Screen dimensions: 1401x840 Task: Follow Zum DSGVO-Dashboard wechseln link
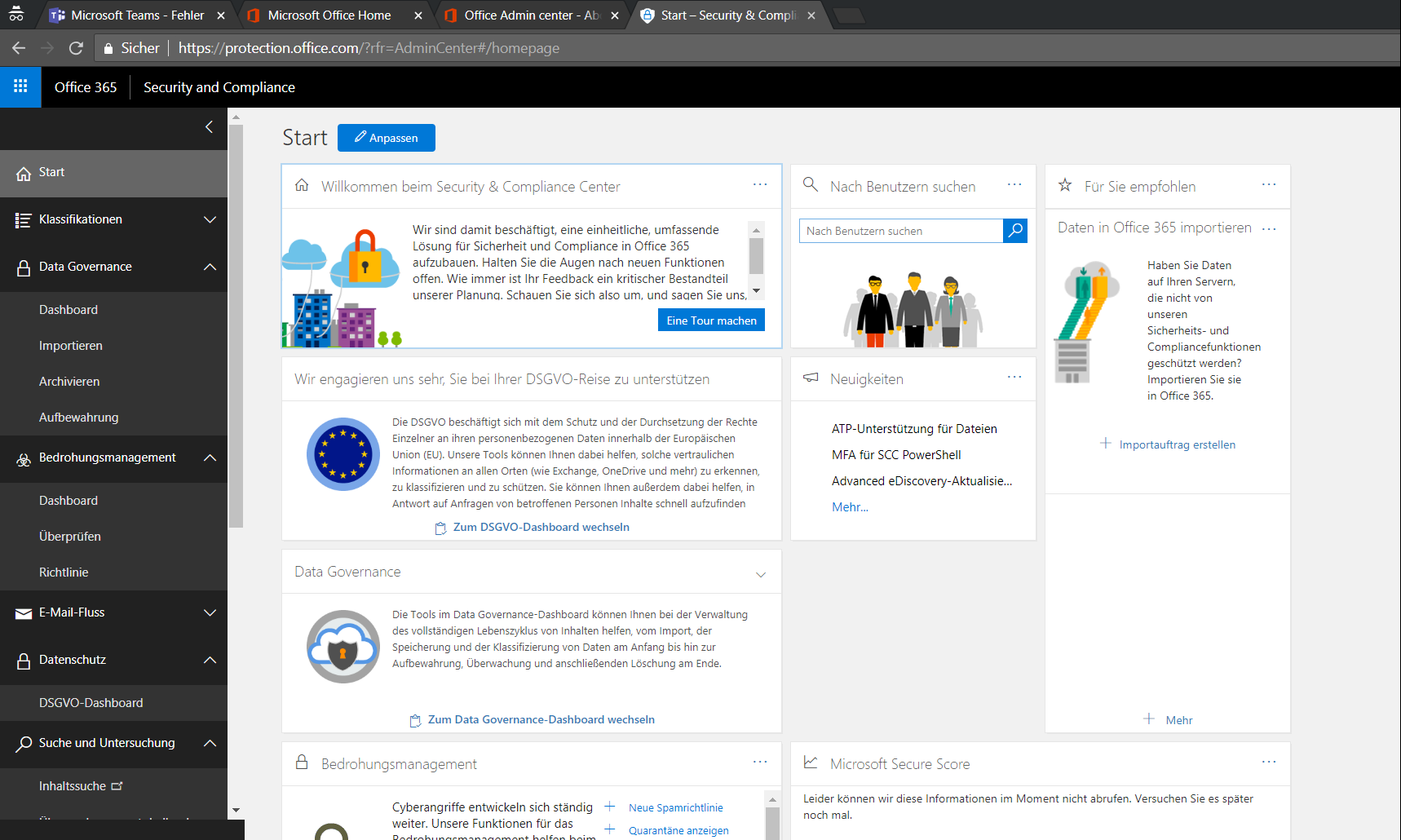pyautogui.click(x=541, y=527)
